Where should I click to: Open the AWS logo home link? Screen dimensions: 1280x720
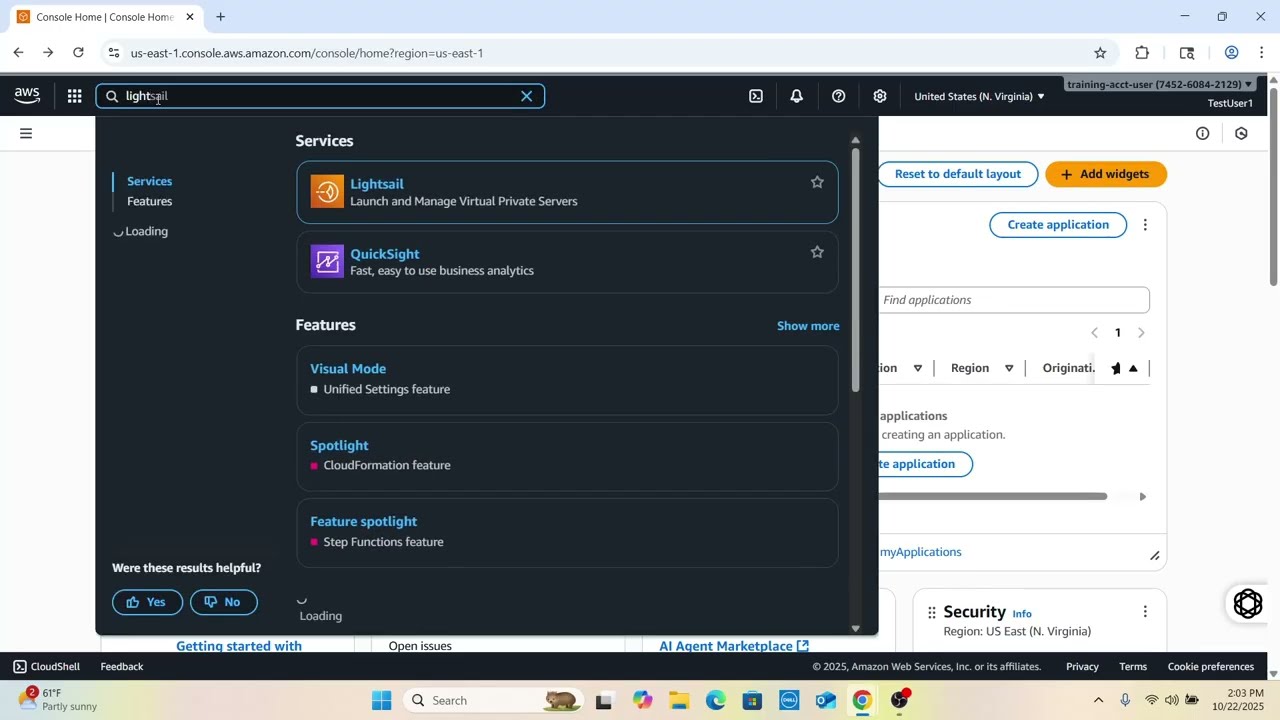(27, 96)
